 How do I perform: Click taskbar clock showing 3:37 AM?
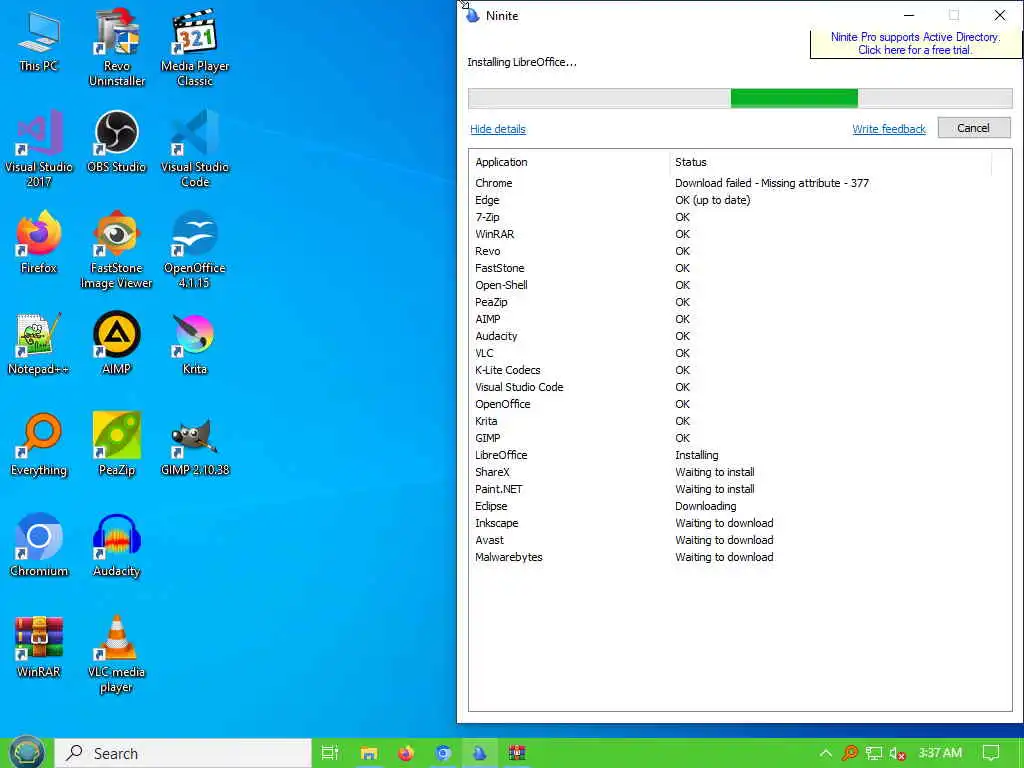[940, 753]
